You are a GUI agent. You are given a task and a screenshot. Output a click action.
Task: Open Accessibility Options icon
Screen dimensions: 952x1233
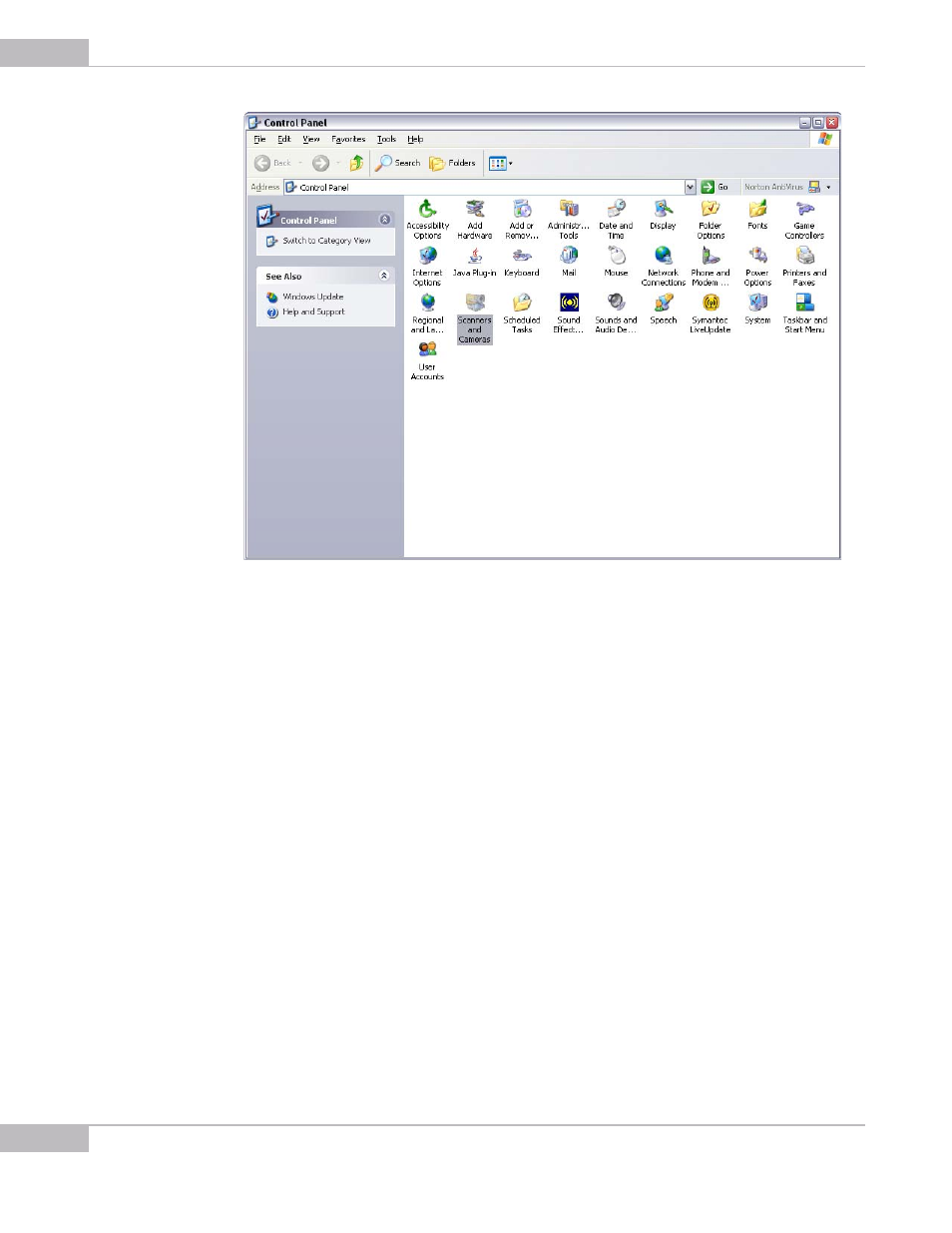(x=427, y=219)
